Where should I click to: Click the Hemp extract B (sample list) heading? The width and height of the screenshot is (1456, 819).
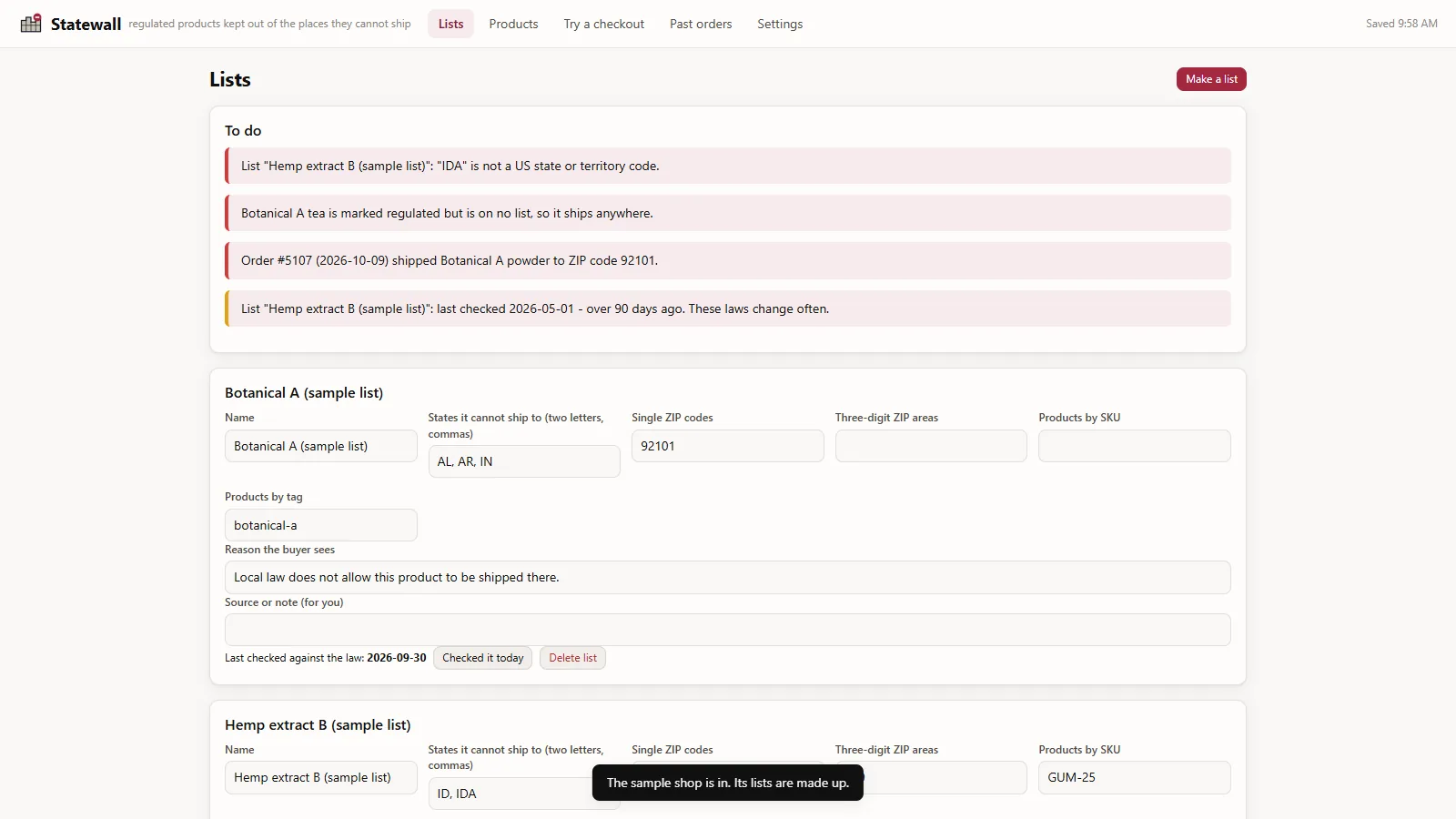point(318,725)
